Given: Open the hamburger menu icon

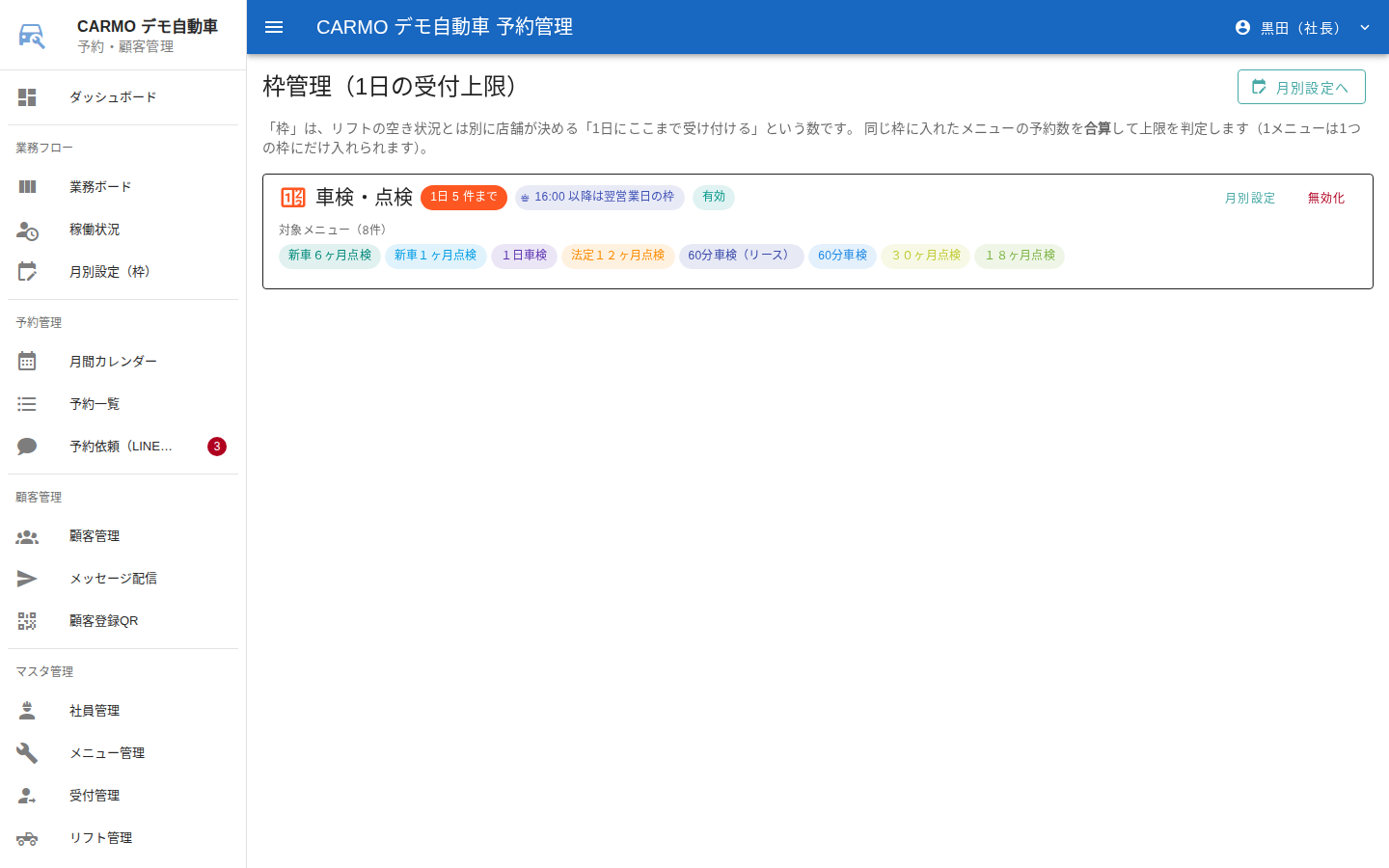Looking at the screenshot, I should pyautogui.click(x=274, y=27).
